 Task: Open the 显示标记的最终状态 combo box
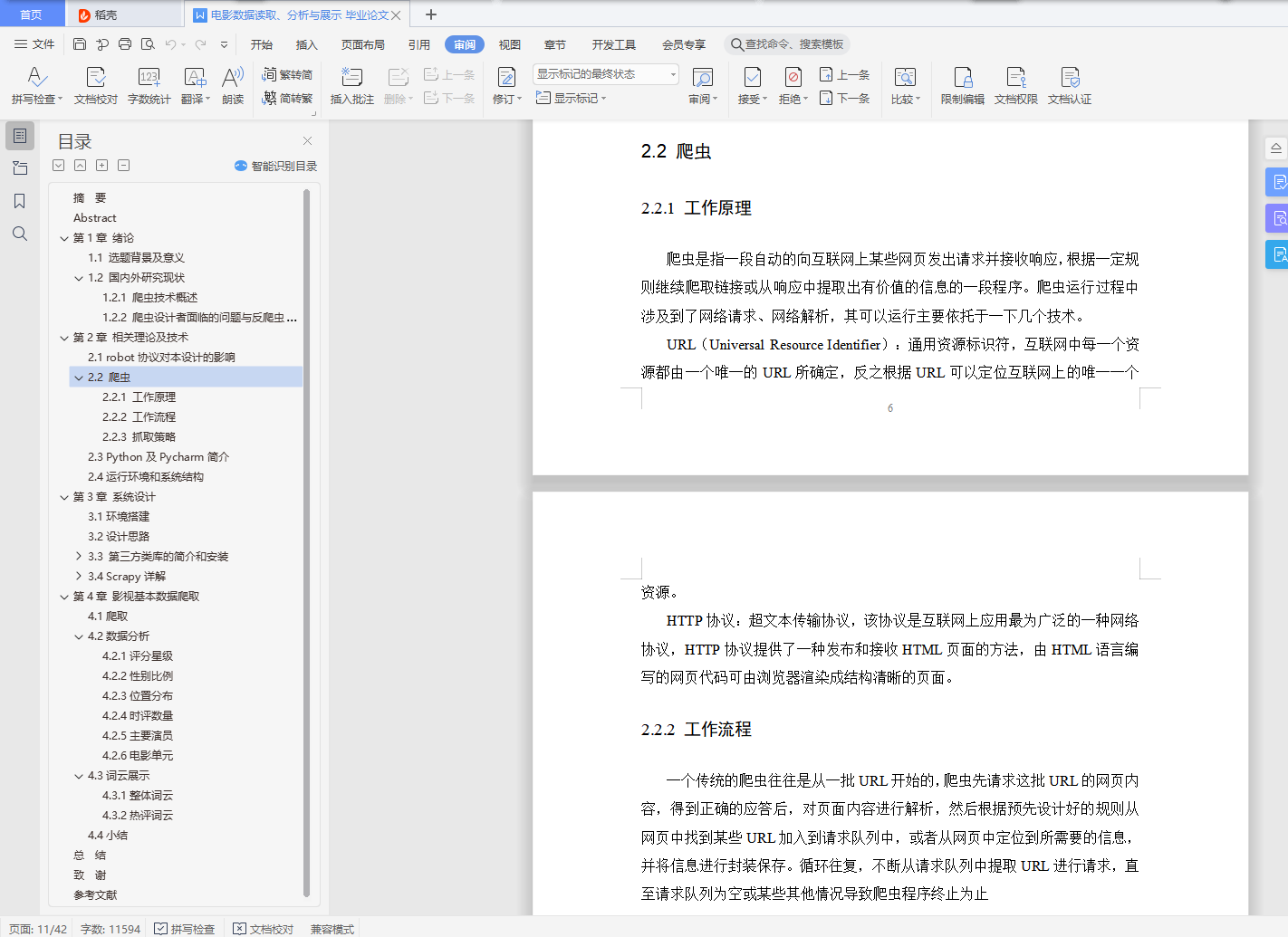pos(606,74)
